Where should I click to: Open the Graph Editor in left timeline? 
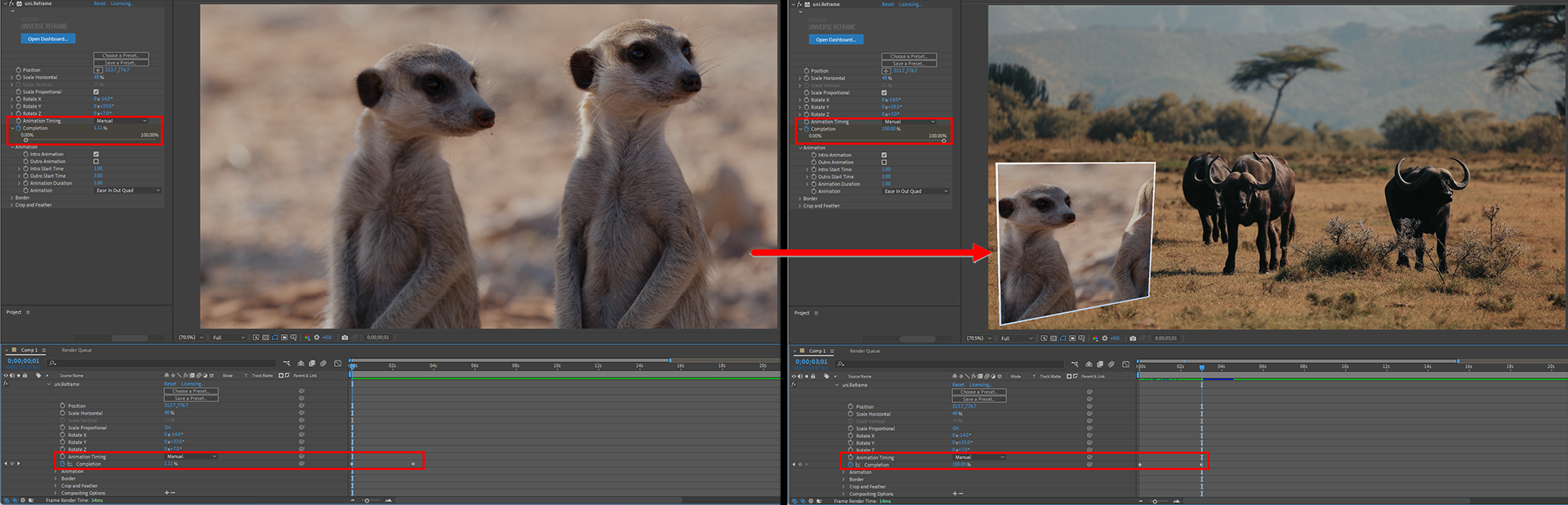338,364
